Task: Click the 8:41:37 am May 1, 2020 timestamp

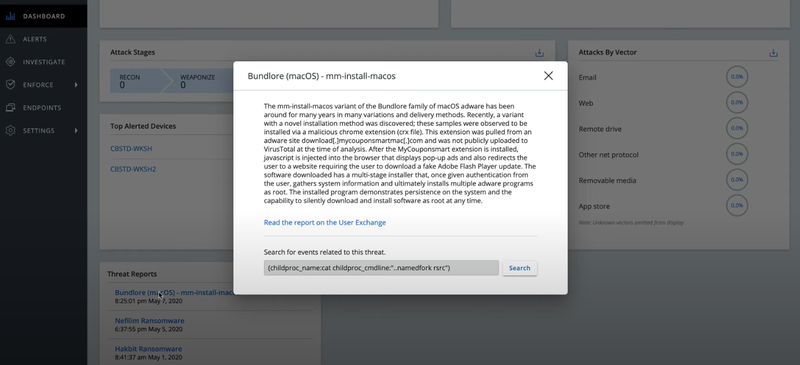Action: click(x=148, y=357)
